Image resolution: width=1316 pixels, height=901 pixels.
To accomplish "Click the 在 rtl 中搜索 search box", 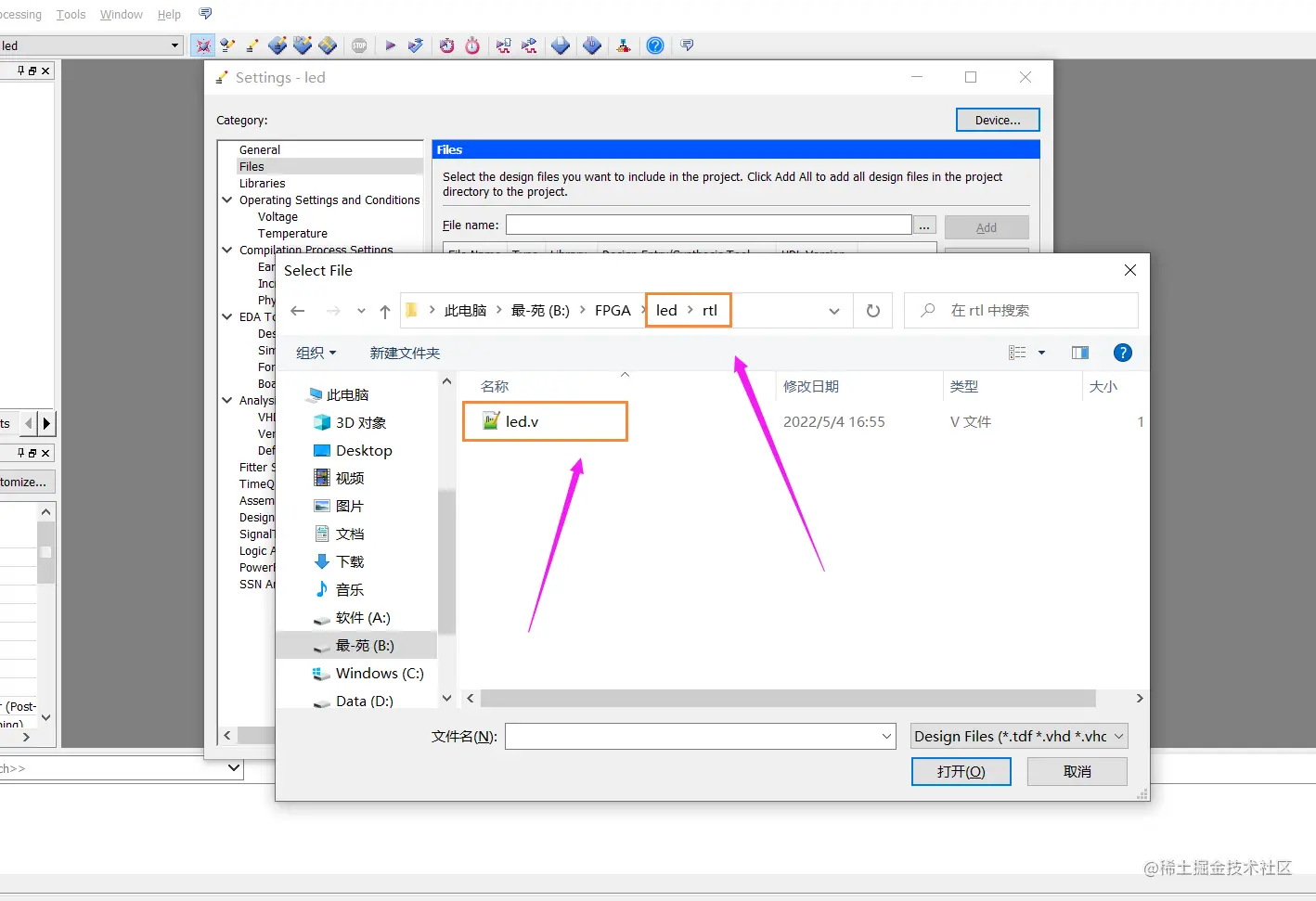I will click(1021, 311).
